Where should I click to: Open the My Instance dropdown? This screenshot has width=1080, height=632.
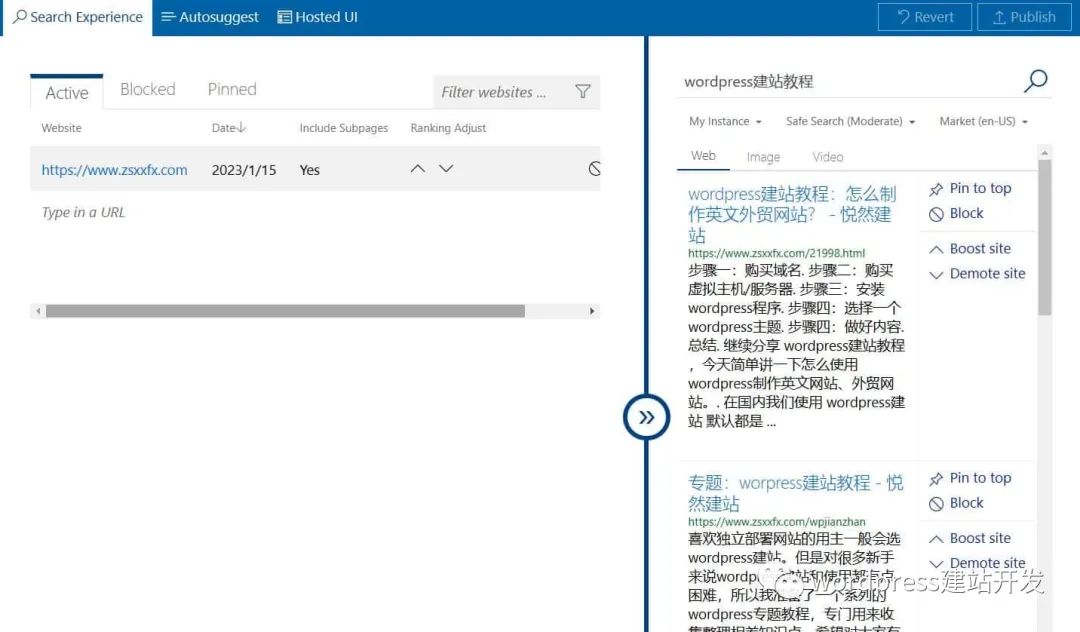click(725, 122)
